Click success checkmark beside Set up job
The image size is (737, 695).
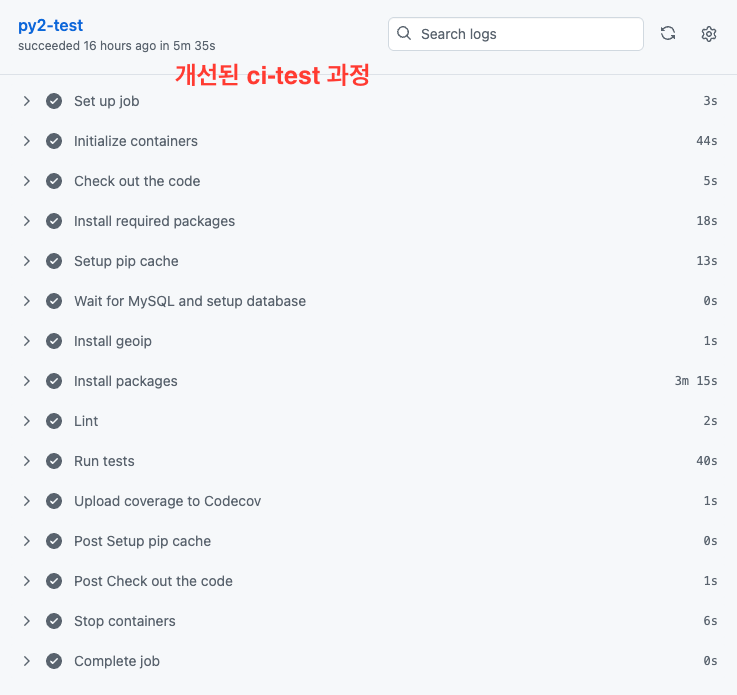[54, 101]
